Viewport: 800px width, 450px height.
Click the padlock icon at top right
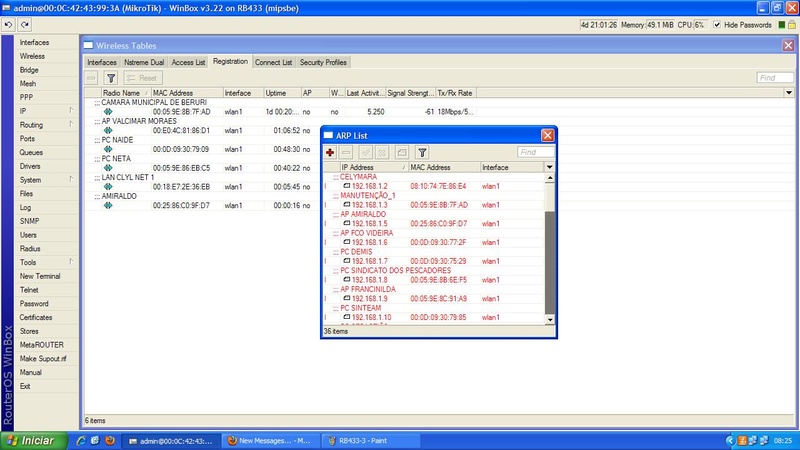click(792, 24)
